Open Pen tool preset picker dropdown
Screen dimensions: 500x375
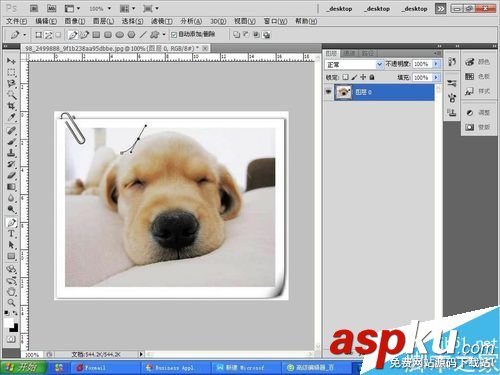[x=25, y=35]
